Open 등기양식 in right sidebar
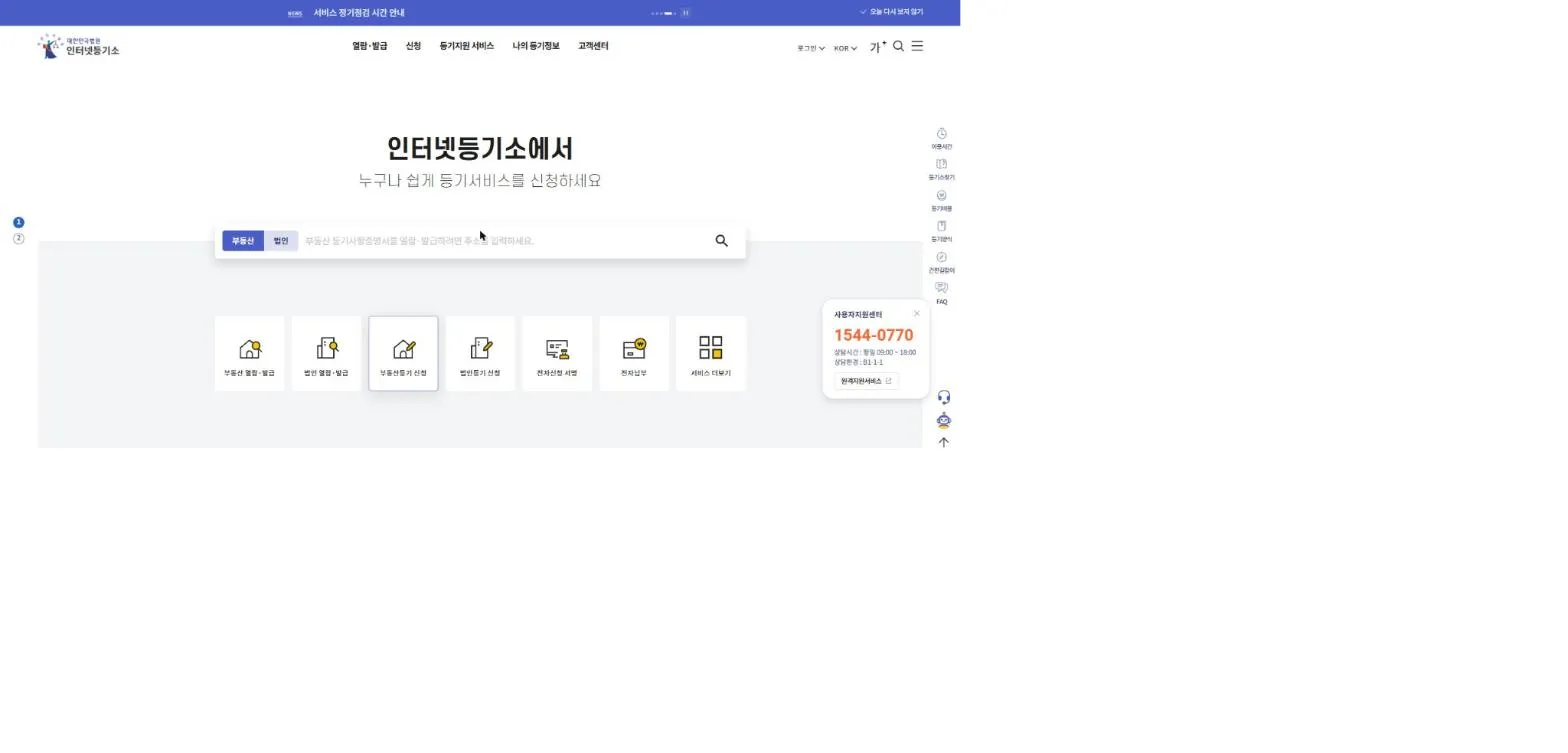The width and height of the screenshot is (1568, 753). pyautogui.click(x=941, y=232)
